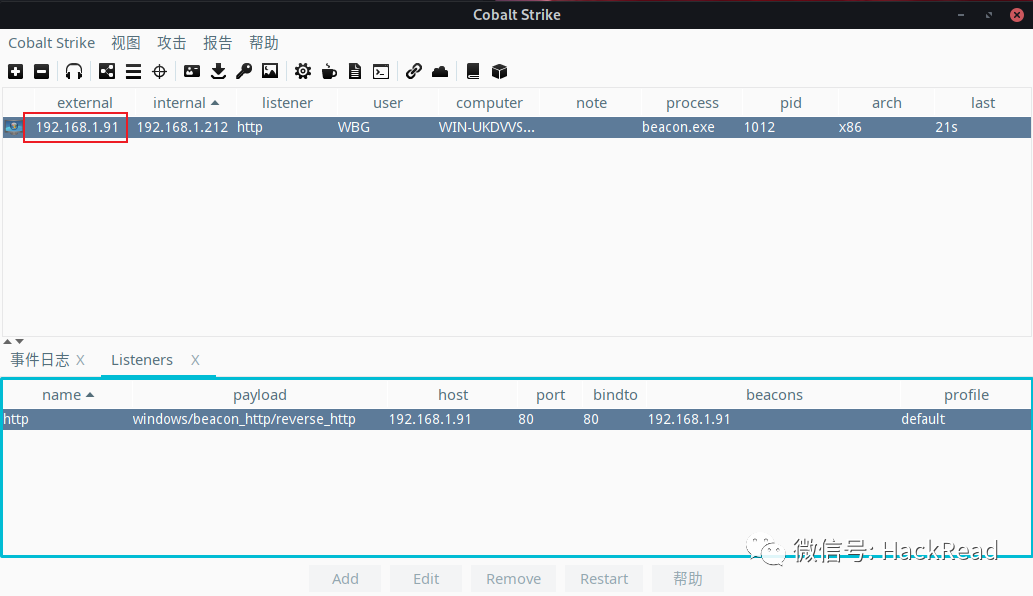1033x596 pixels.
Task: Open the 帮助 menu in menu bar
Action: tap(264, 43)
